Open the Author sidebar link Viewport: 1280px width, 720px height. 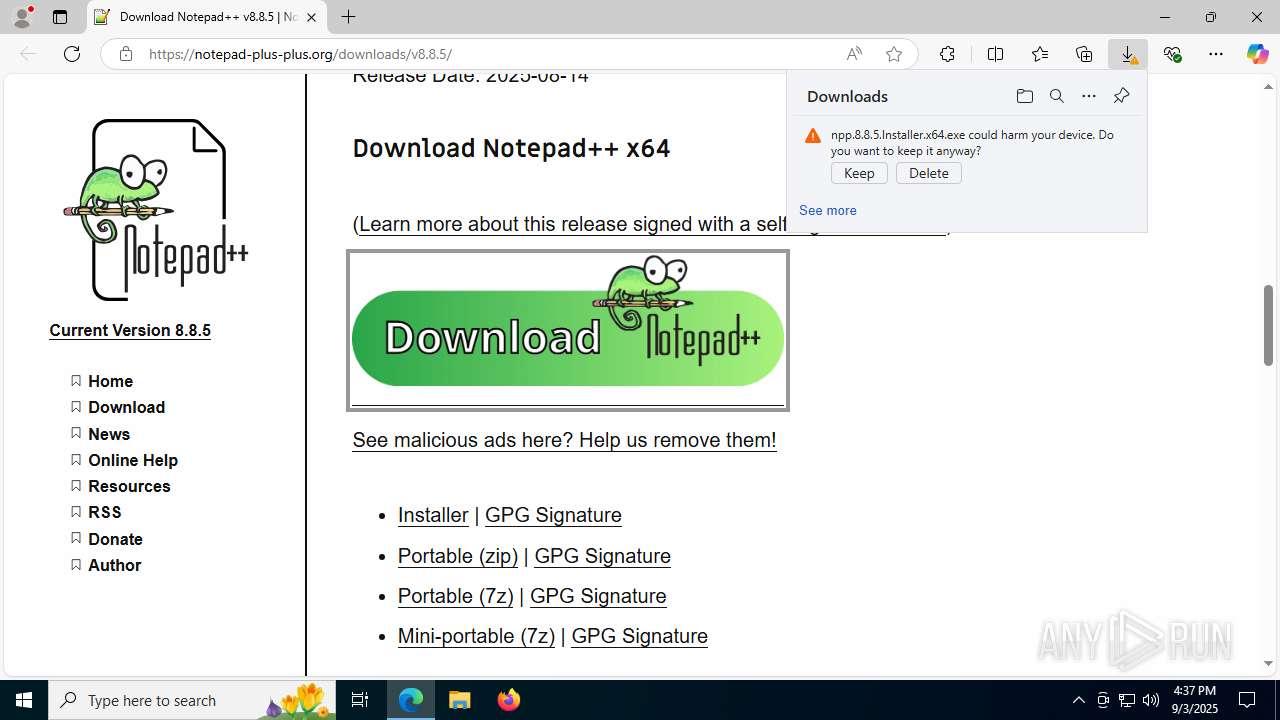114,565
